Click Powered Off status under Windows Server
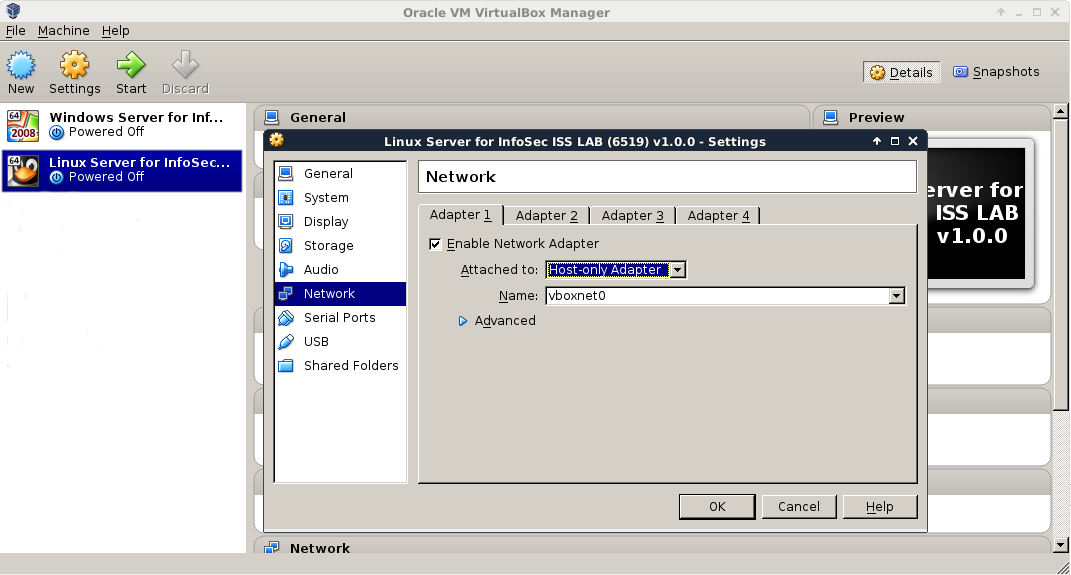Viewport: 1071px width, 575px height. [x=106, y=132]
